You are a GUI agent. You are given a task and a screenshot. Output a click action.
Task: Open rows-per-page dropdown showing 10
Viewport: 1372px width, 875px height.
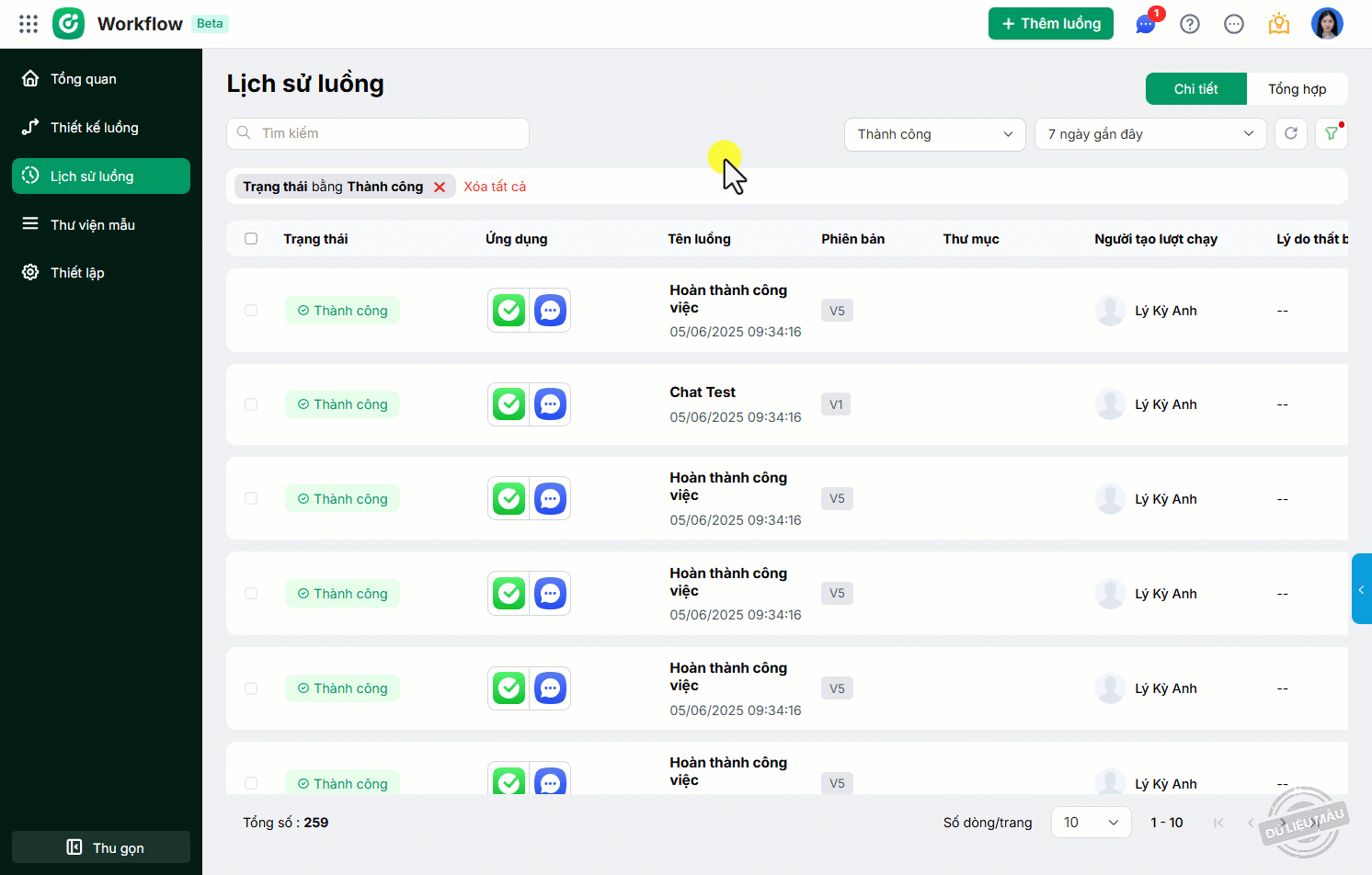pyautogui.click(x=1091, y=823)
